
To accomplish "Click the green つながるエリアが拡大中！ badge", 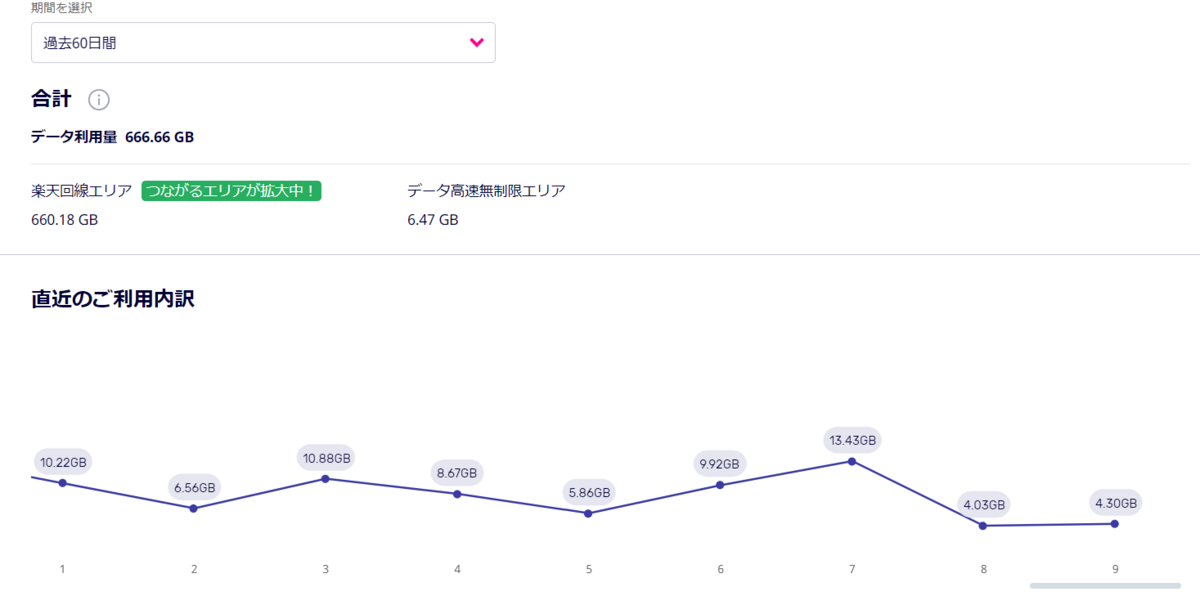I will click(x=231, y=191).
